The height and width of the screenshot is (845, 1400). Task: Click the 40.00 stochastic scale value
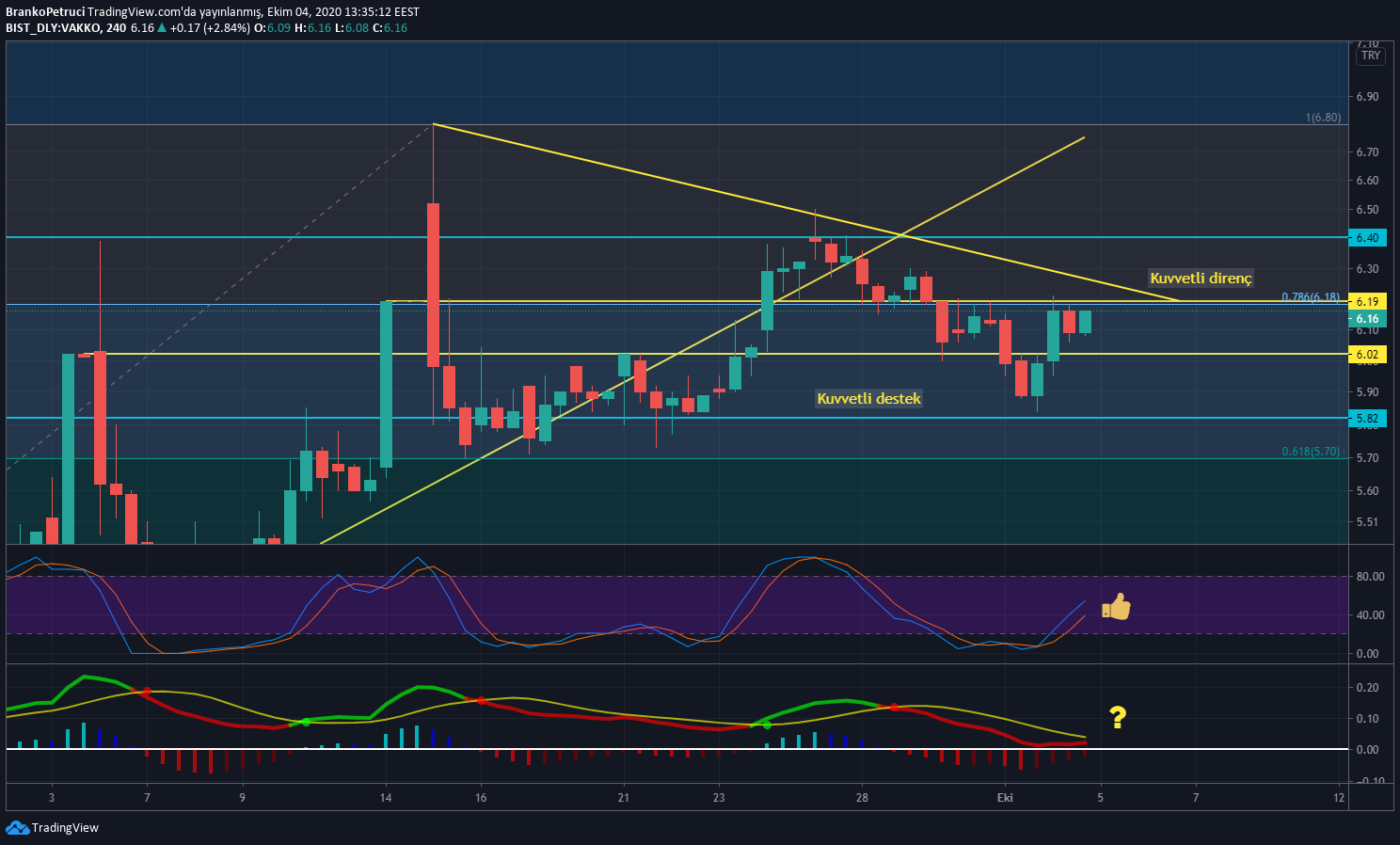[1370, 615]
